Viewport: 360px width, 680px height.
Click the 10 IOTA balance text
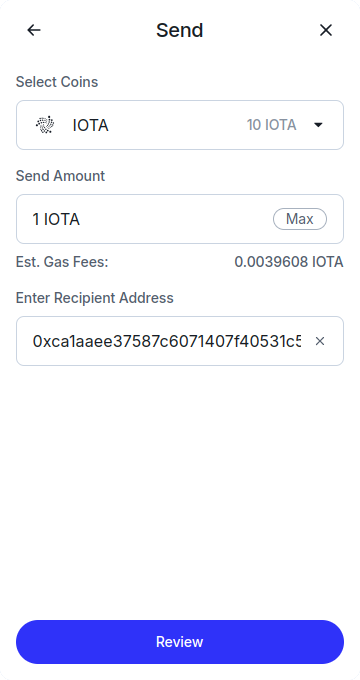pos(272,125)
